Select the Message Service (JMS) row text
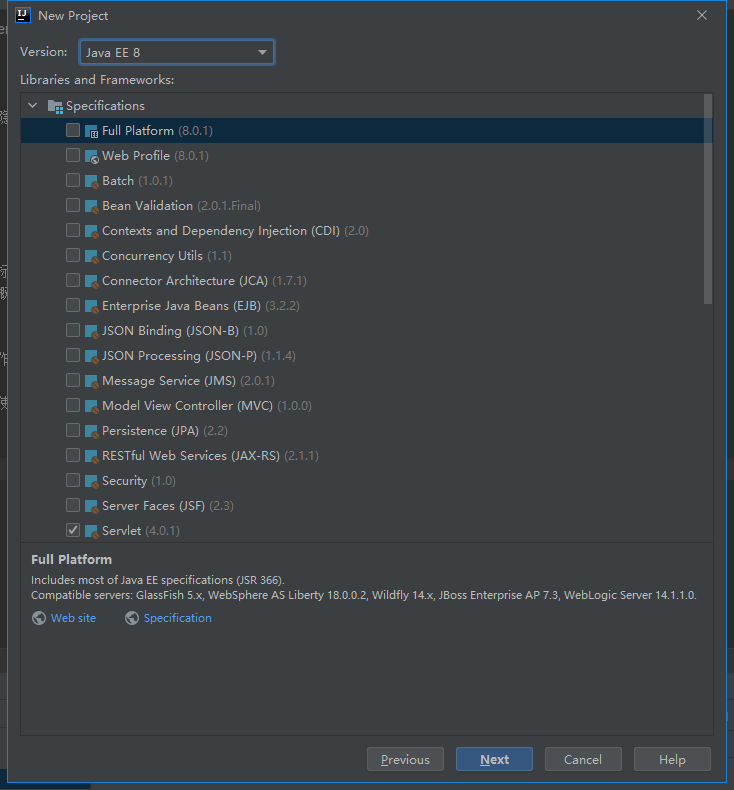Image resolution: width=734 pixels, height=790 pixels. tap(188, 381)
